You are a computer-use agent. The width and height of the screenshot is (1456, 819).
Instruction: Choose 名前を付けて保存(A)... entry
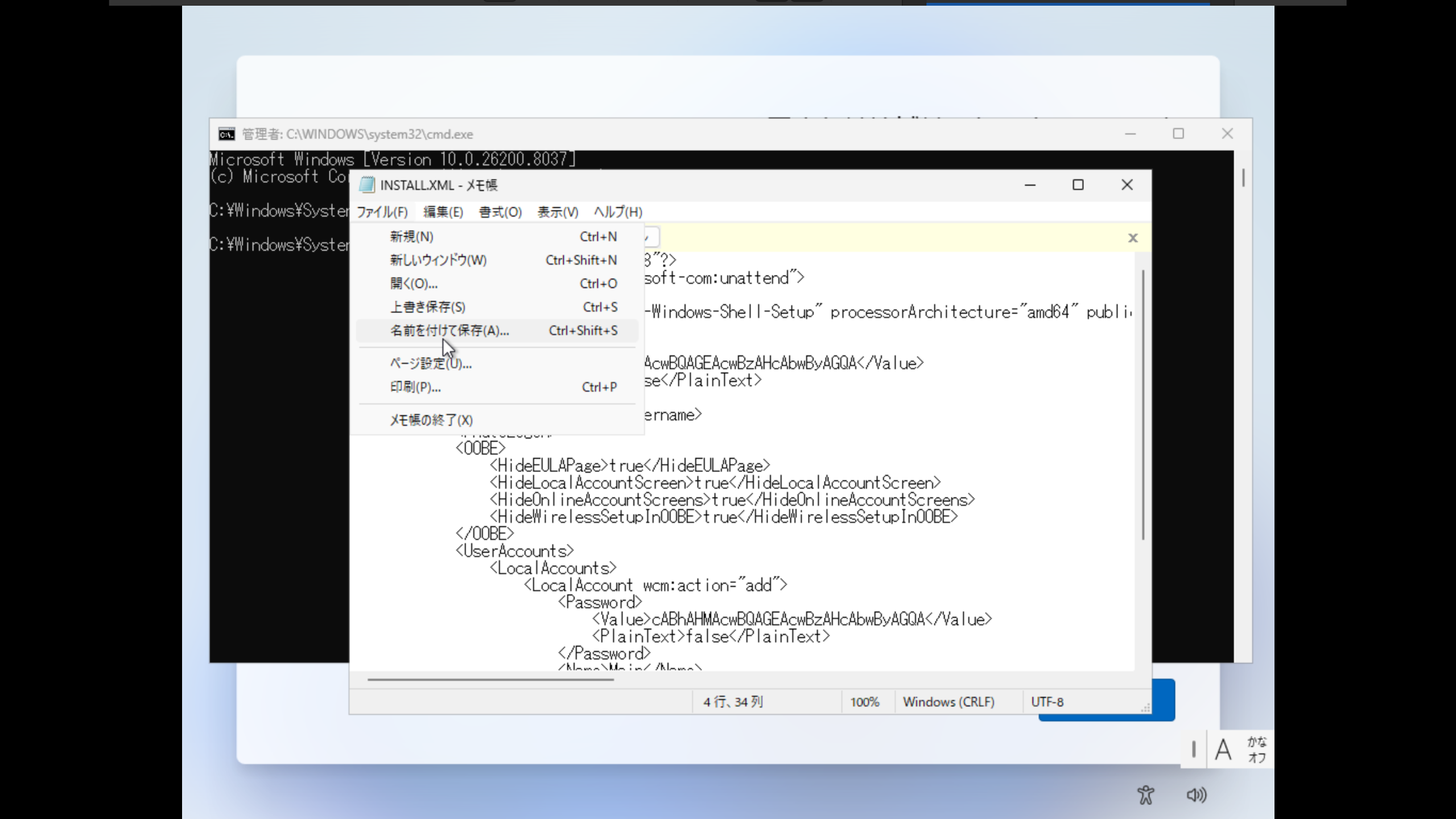tap(497, 331)
